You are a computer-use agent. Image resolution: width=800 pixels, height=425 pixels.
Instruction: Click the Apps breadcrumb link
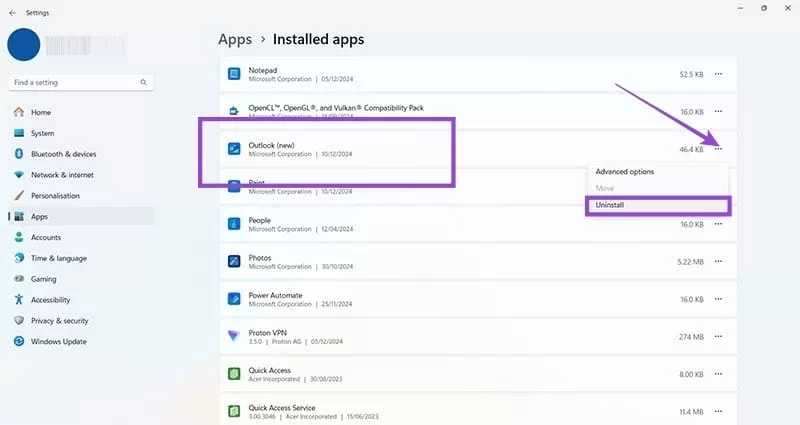click(x=234, y=40)
